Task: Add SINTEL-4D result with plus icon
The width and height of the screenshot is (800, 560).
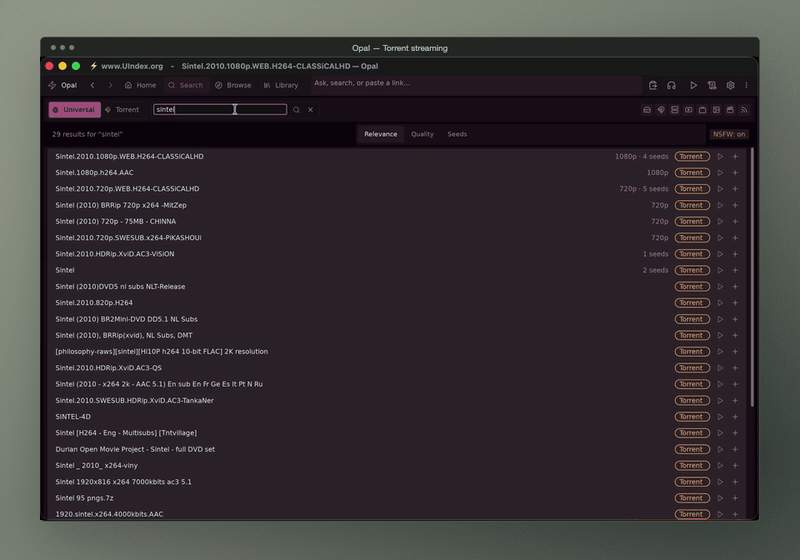Action: click(x=735, y=417)
